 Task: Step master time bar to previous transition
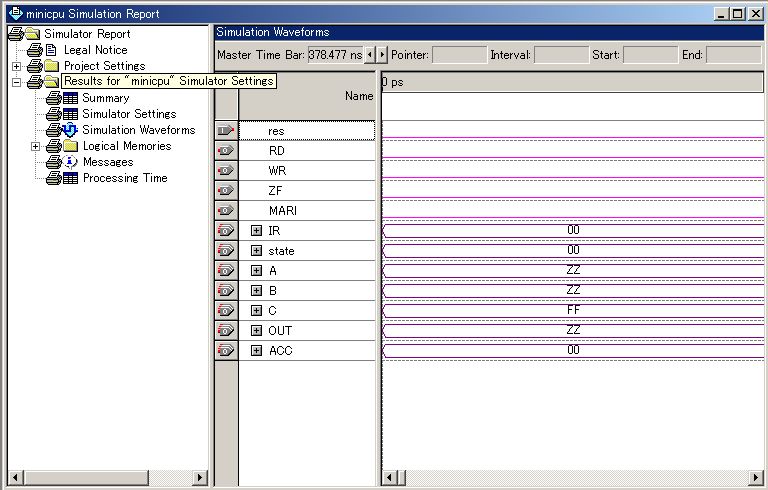(x=370, y=54)
